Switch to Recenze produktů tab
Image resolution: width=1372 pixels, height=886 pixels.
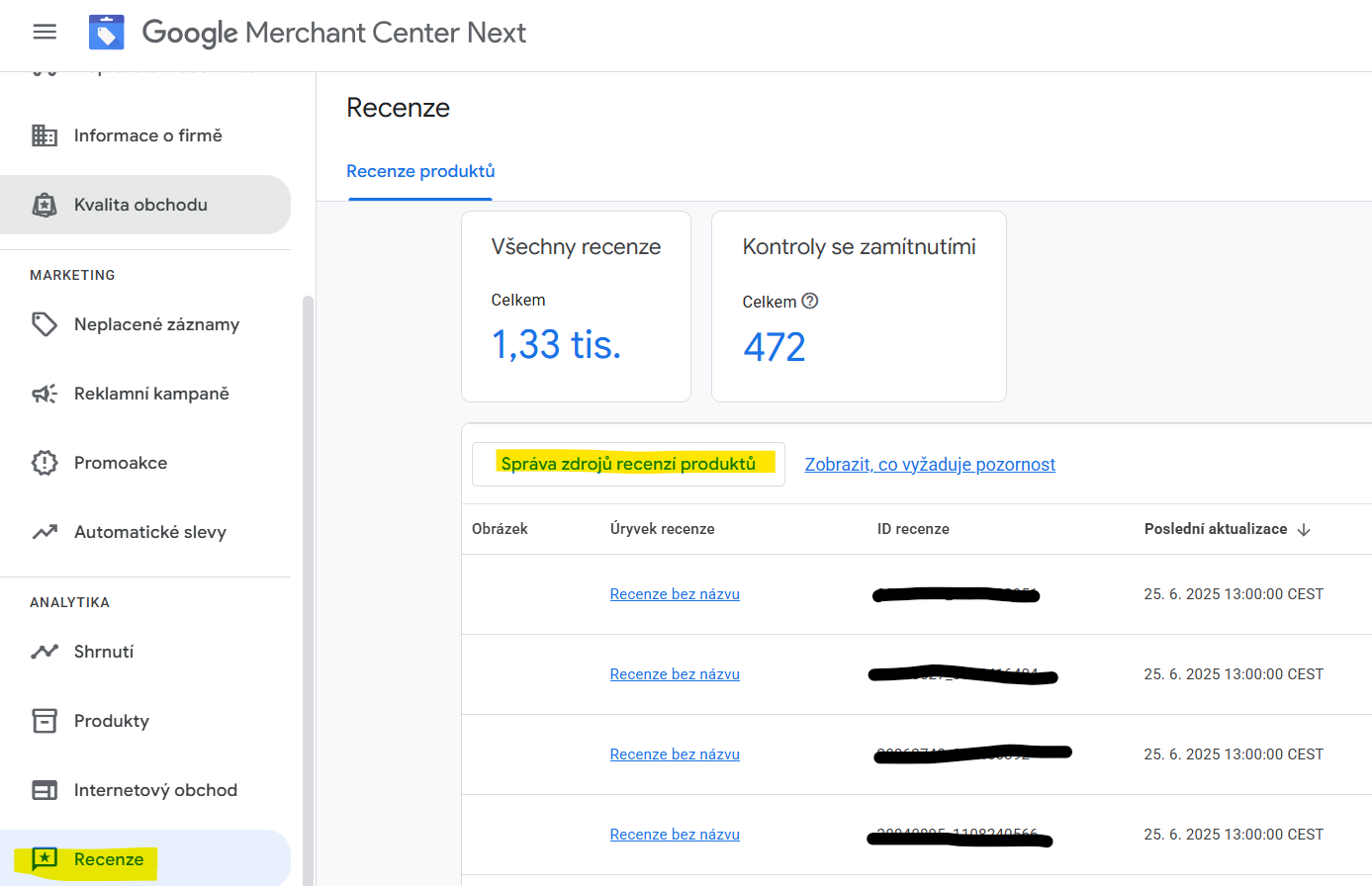click(420, 171)
